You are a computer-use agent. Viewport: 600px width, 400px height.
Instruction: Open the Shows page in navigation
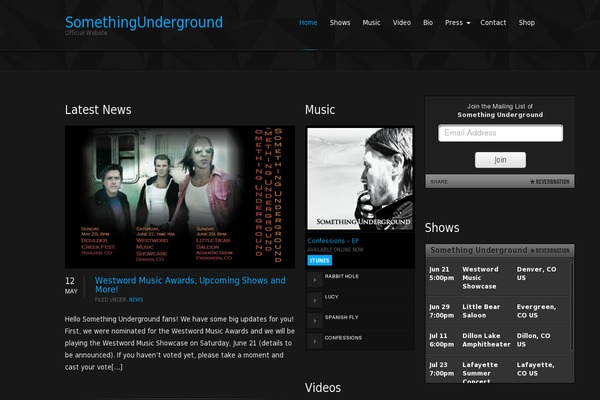[x=340, y=23]
